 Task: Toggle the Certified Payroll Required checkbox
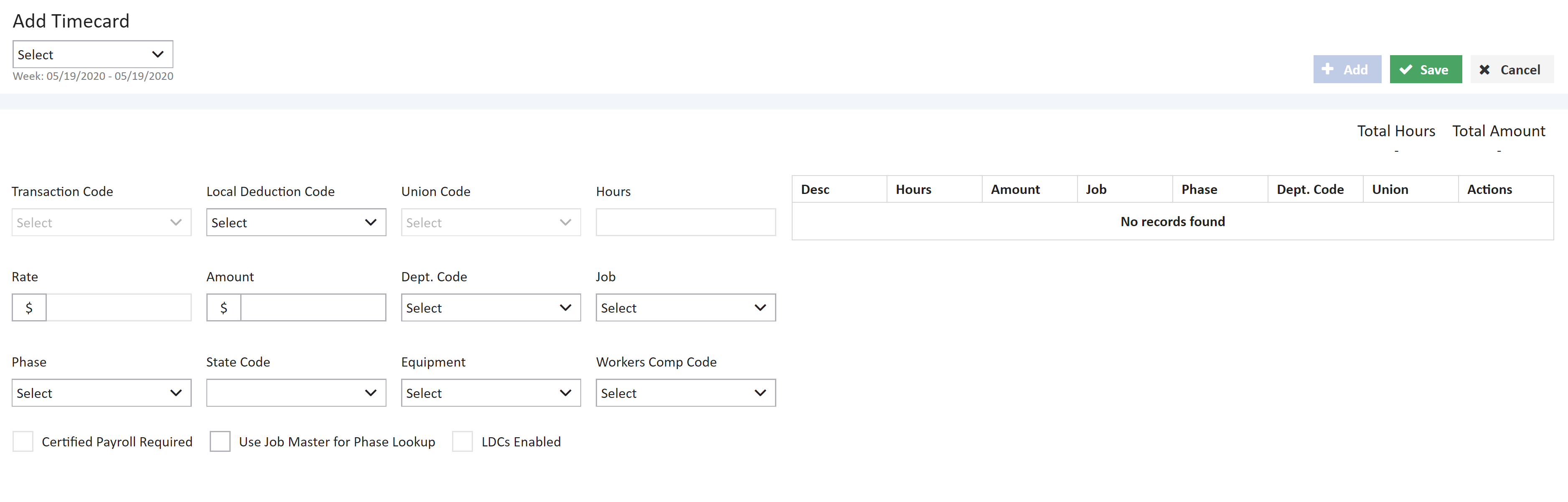(23, 442)
